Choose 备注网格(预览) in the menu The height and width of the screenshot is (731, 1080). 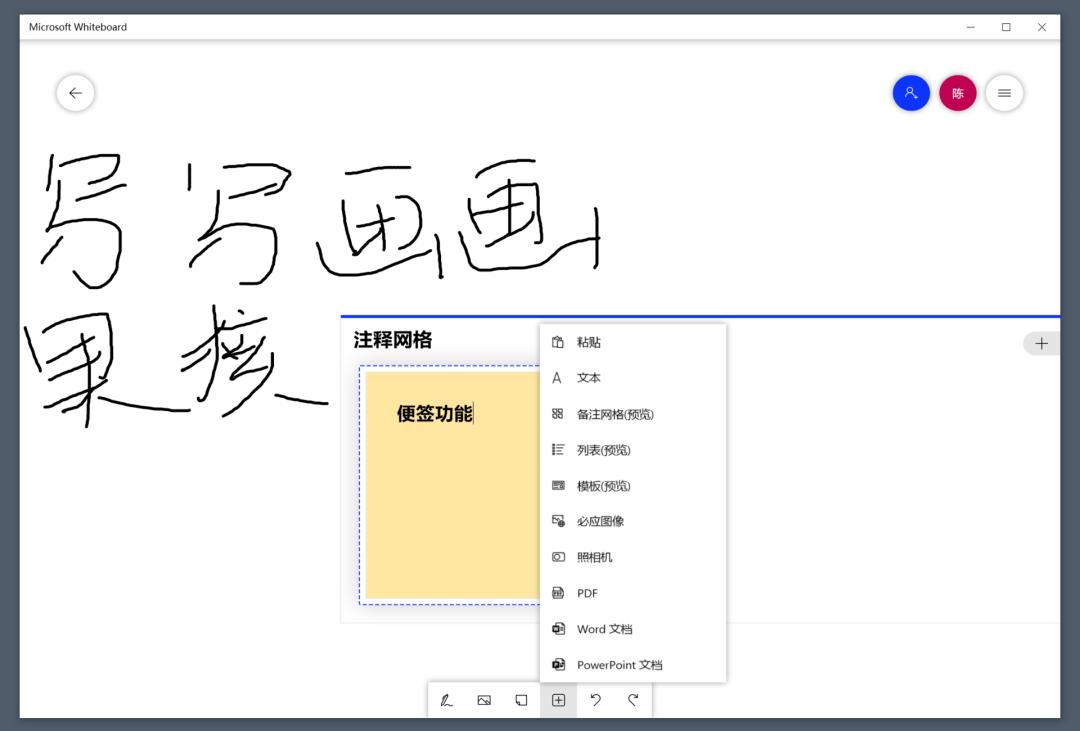(612, 413)
